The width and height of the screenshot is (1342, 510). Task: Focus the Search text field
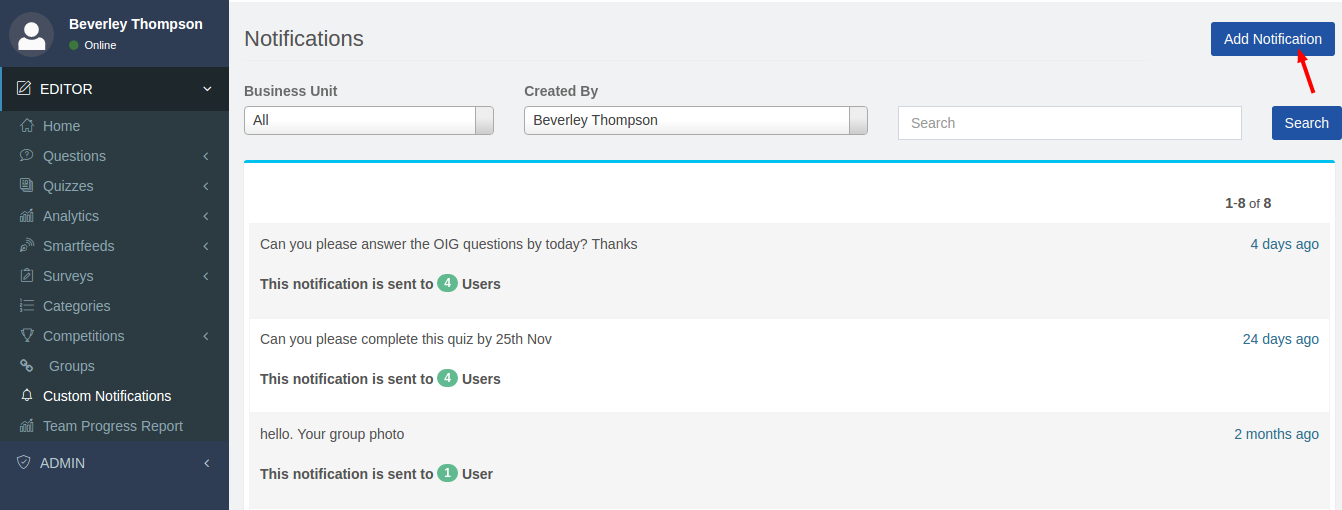point(1069,123)
